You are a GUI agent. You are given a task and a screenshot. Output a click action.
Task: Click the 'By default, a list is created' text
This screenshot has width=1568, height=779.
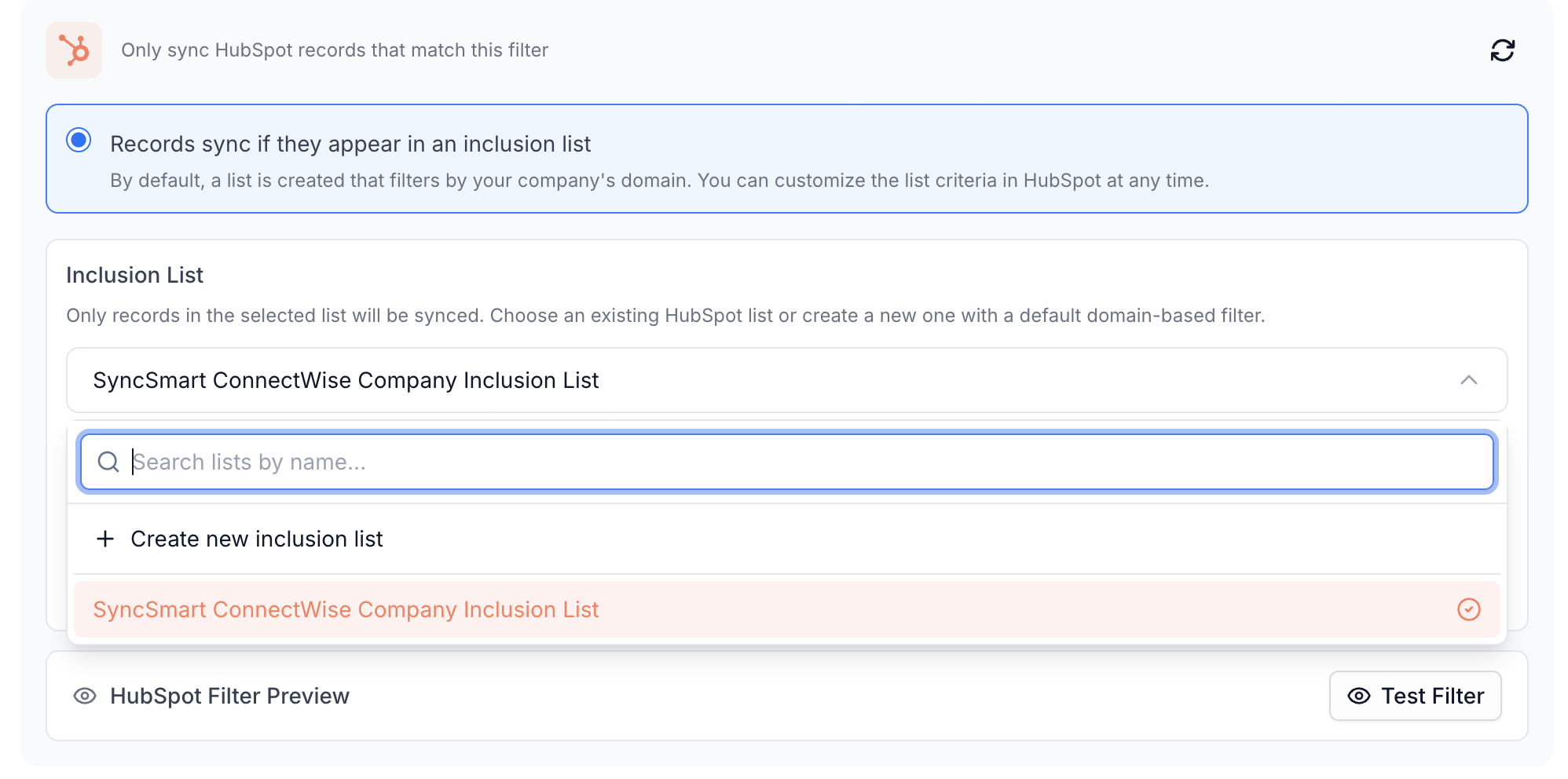point(659,181)
